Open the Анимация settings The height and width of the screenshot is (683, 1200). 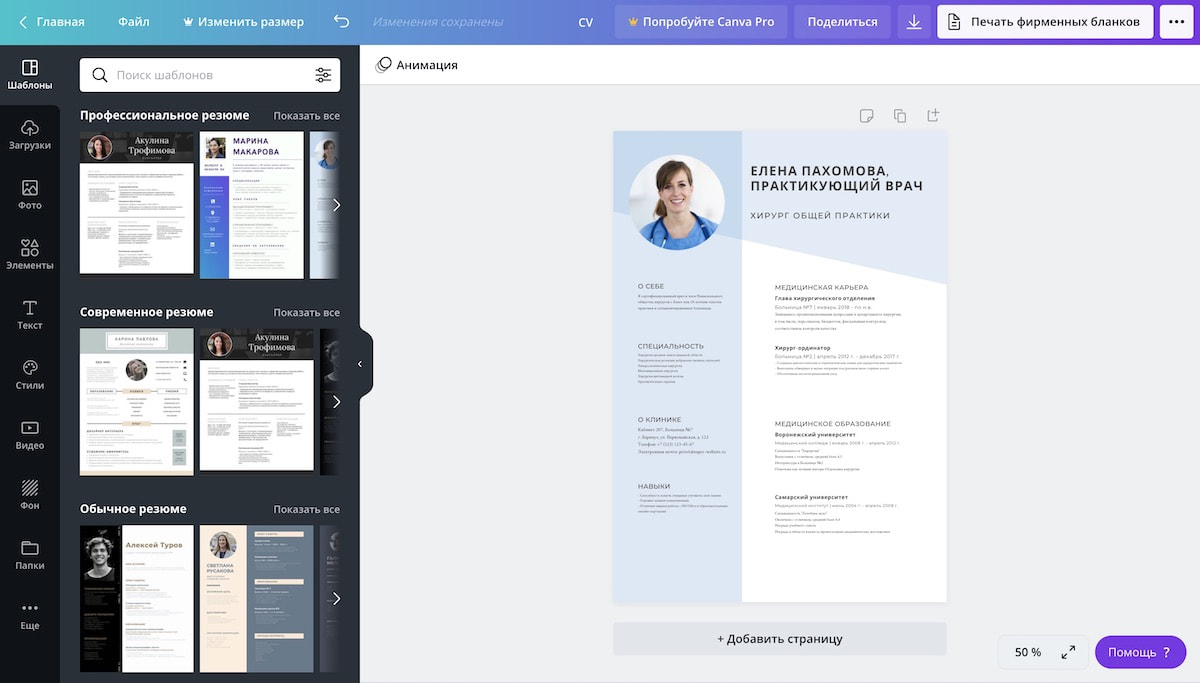[417, 64]
